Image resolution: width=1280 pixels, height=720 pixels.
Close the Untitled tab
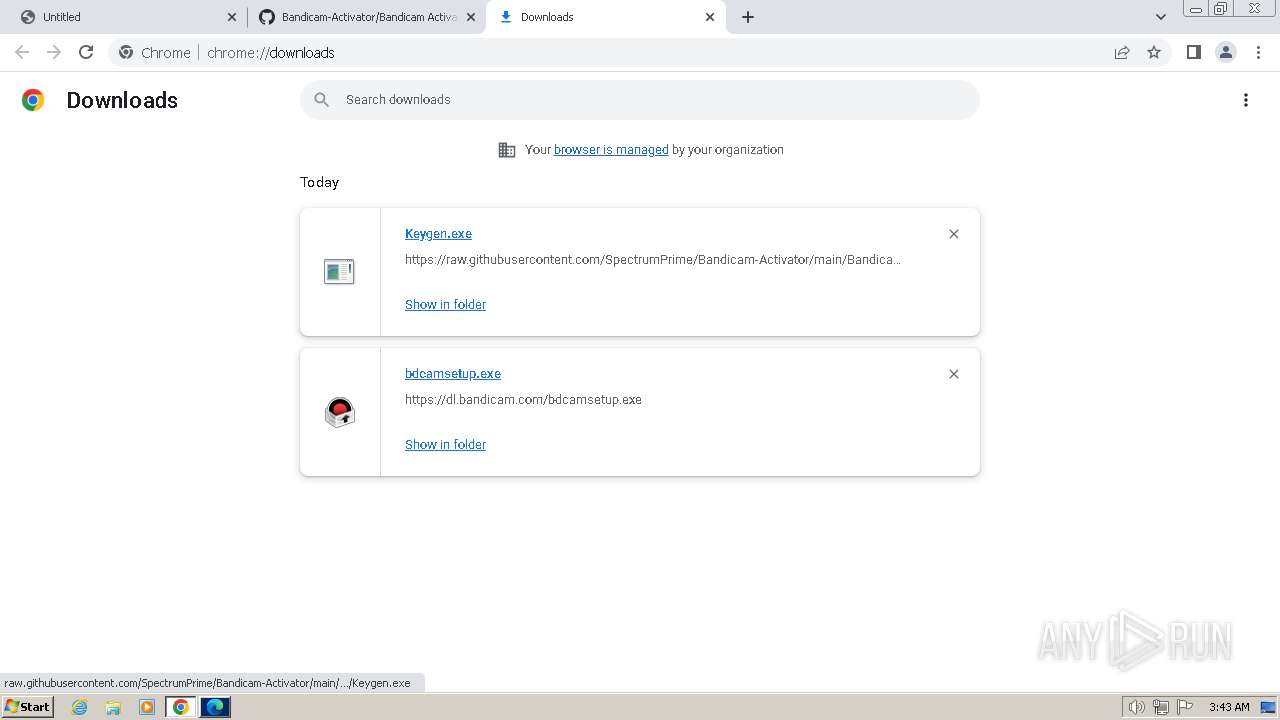232,17
